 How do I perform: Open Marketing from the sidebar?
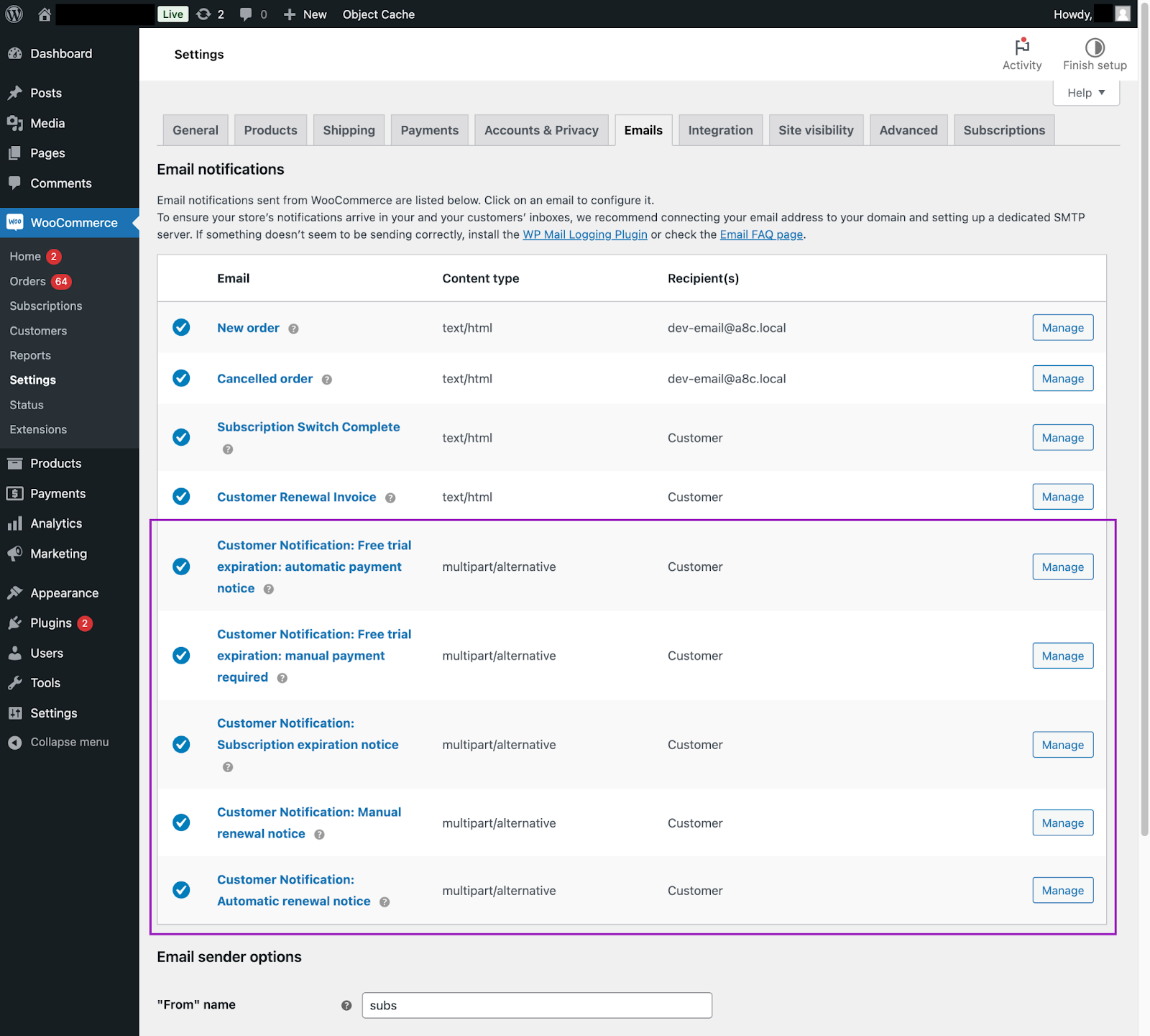pos(57,554)
